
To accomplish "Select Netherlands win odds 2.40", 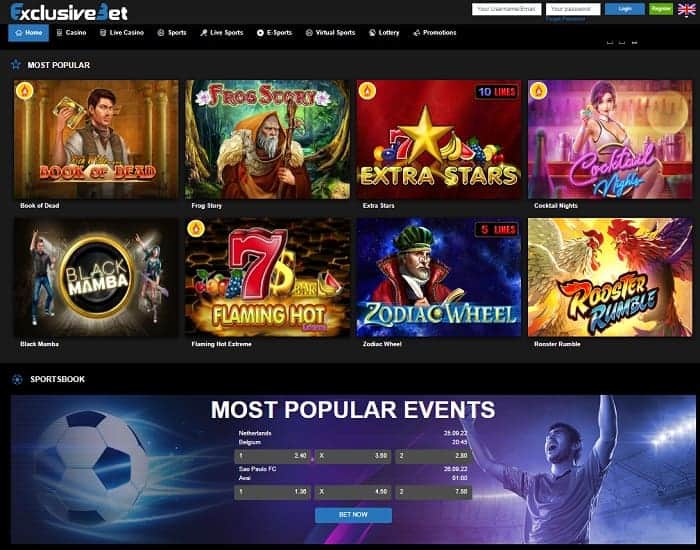I will [272, 456].
